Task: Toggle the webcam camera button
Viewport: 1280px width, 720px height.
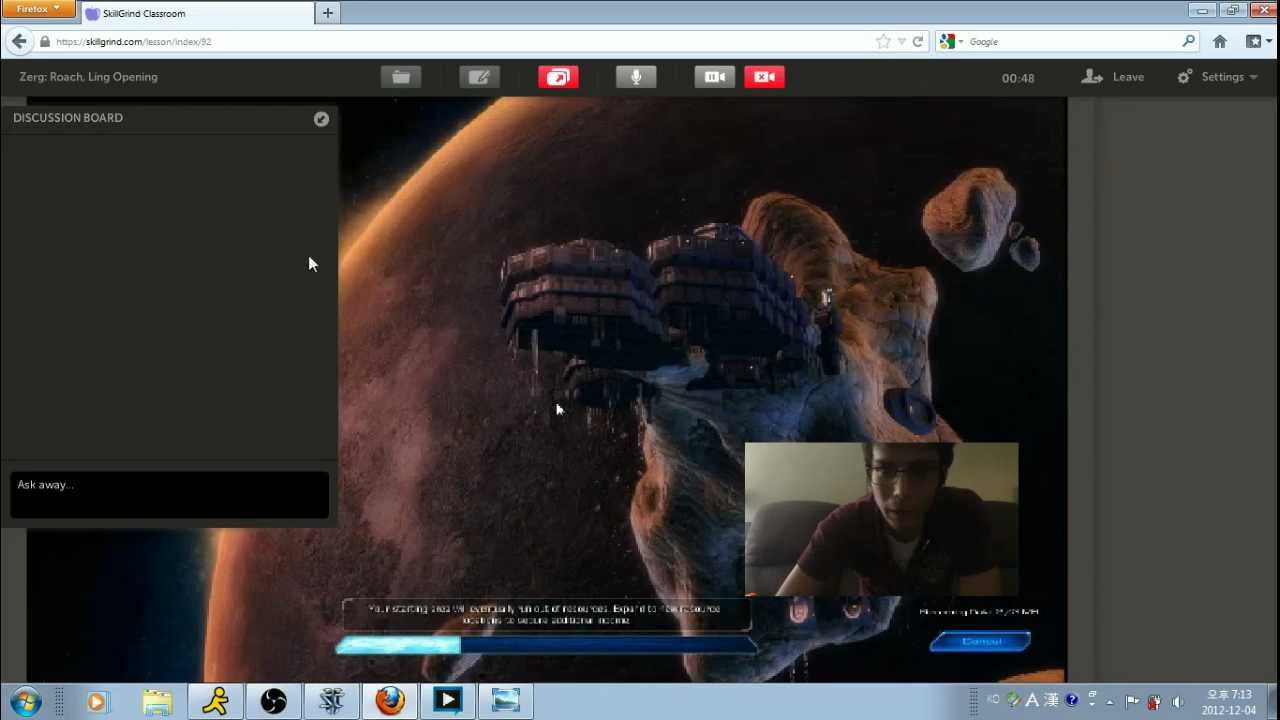Action: tap(714, 77)
